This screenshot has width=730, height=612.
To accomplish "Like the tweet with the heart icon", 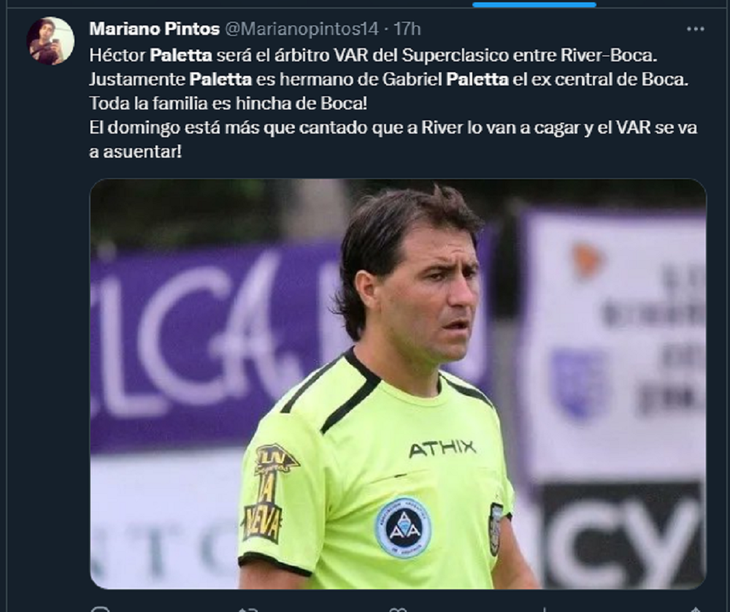I will coord(397,608).
